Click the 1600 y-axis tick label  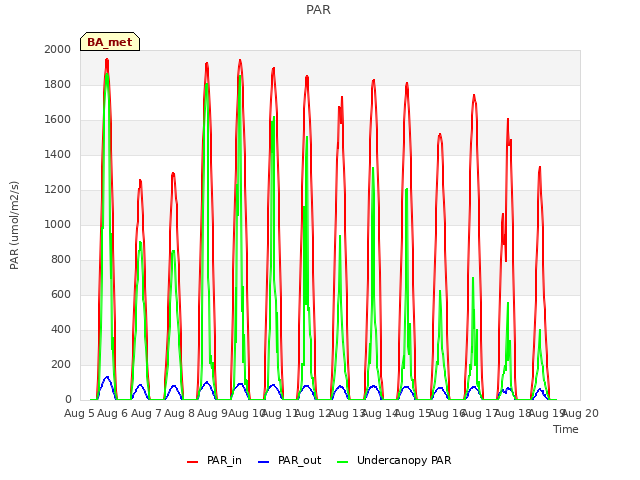point(58,120)
